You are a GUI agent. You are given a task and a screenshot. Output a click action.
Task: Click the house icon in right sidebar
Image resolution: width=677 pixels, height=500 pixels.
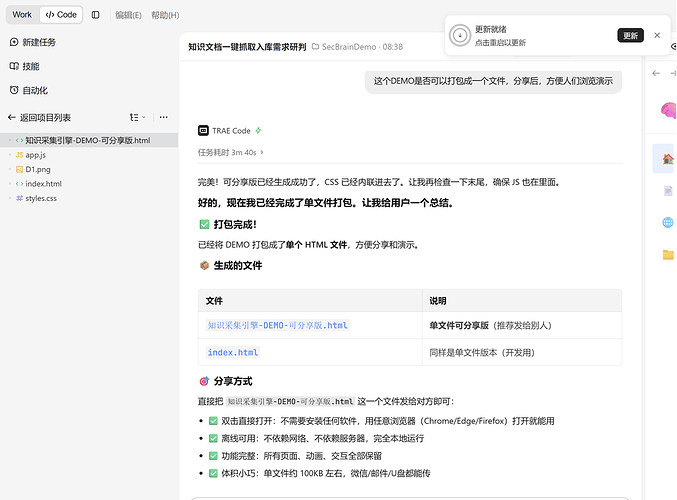(x=668, y=158)
